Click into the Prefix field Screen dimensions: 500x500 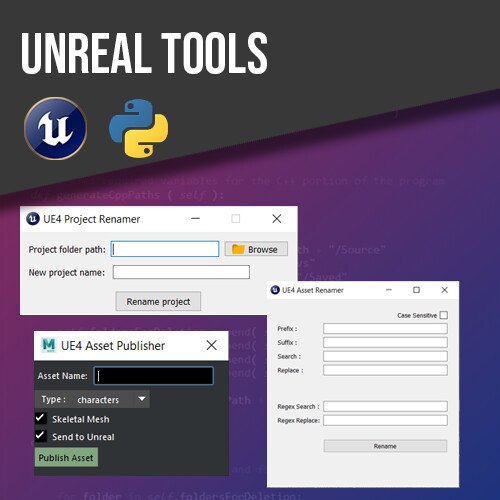coord(385,329)
